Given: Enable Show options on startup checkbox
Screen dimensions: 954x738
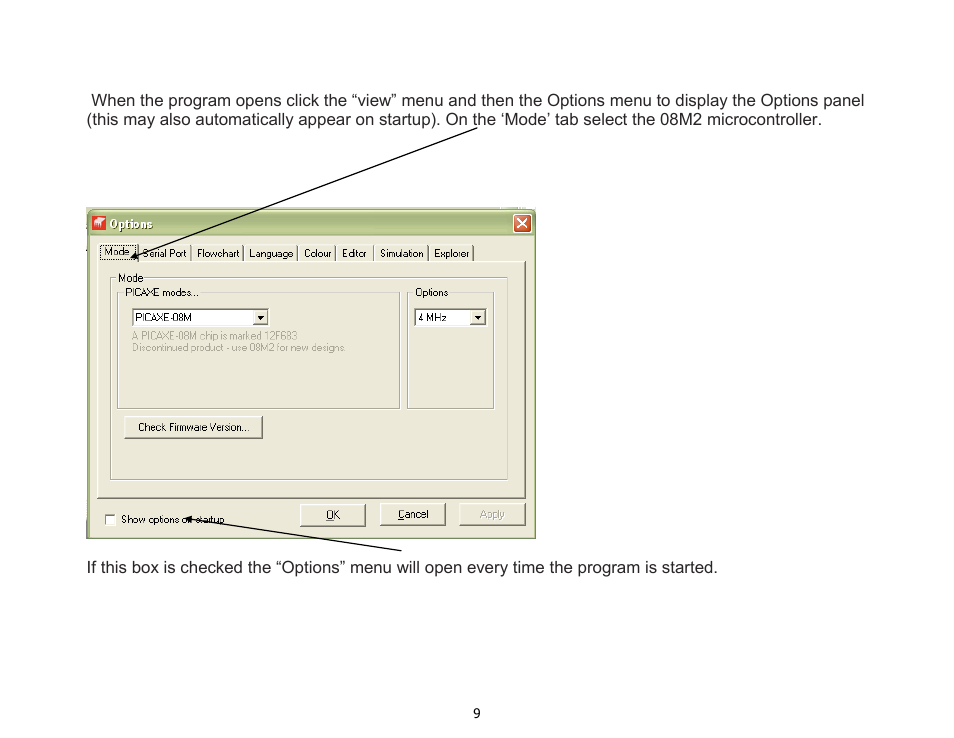Looking at the screenshot, I should tap(110, 520).
